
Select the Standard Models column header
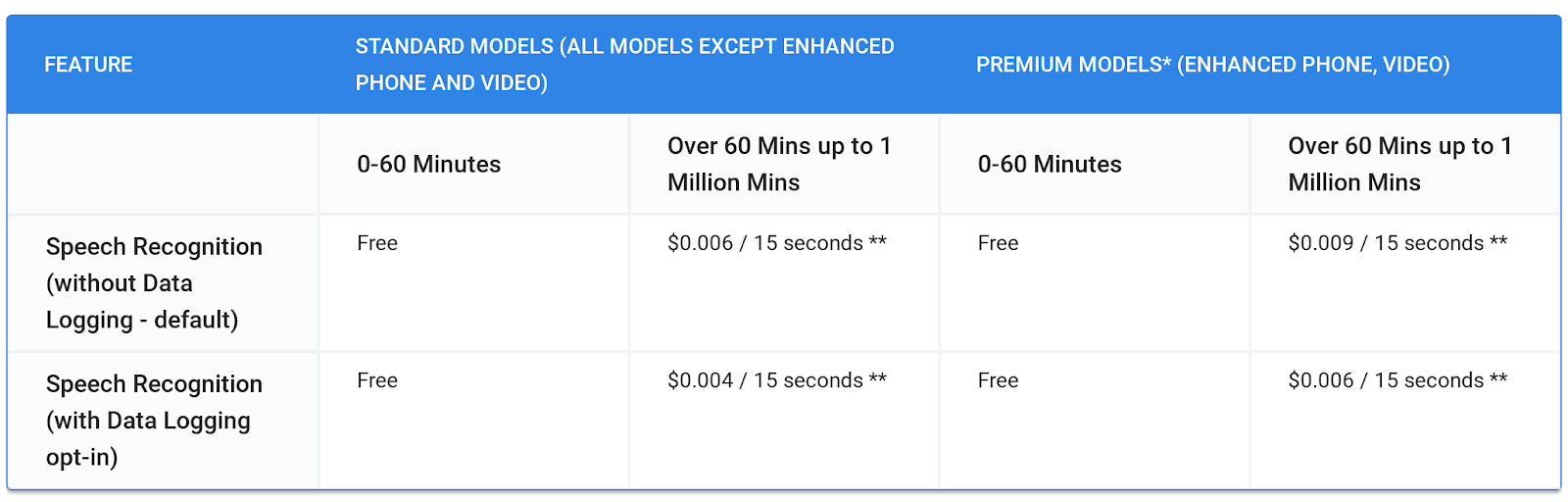(x=624, y=65)
